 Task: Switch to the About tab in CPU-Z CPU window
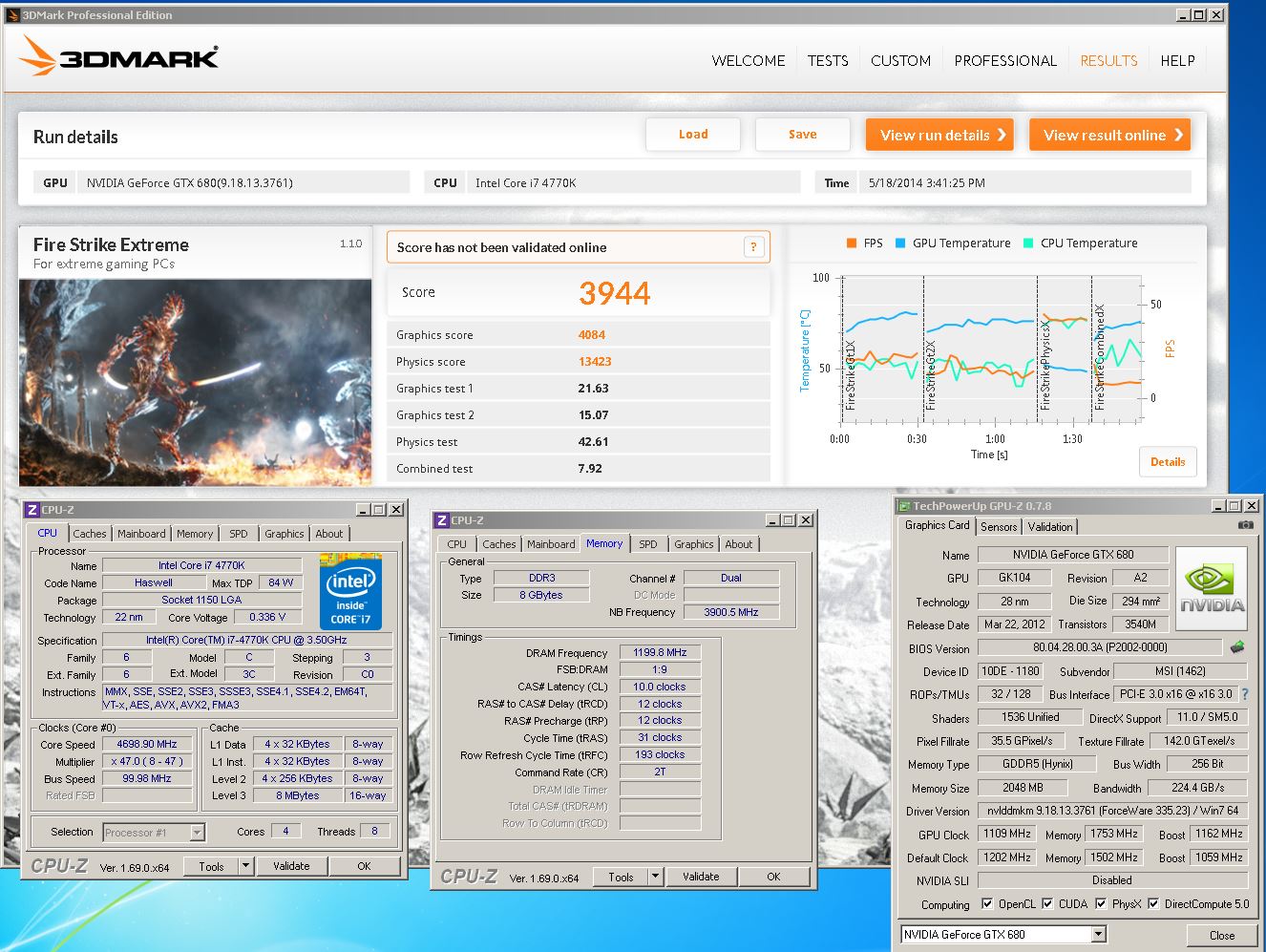pyautogui.click(x=329, y=534)
